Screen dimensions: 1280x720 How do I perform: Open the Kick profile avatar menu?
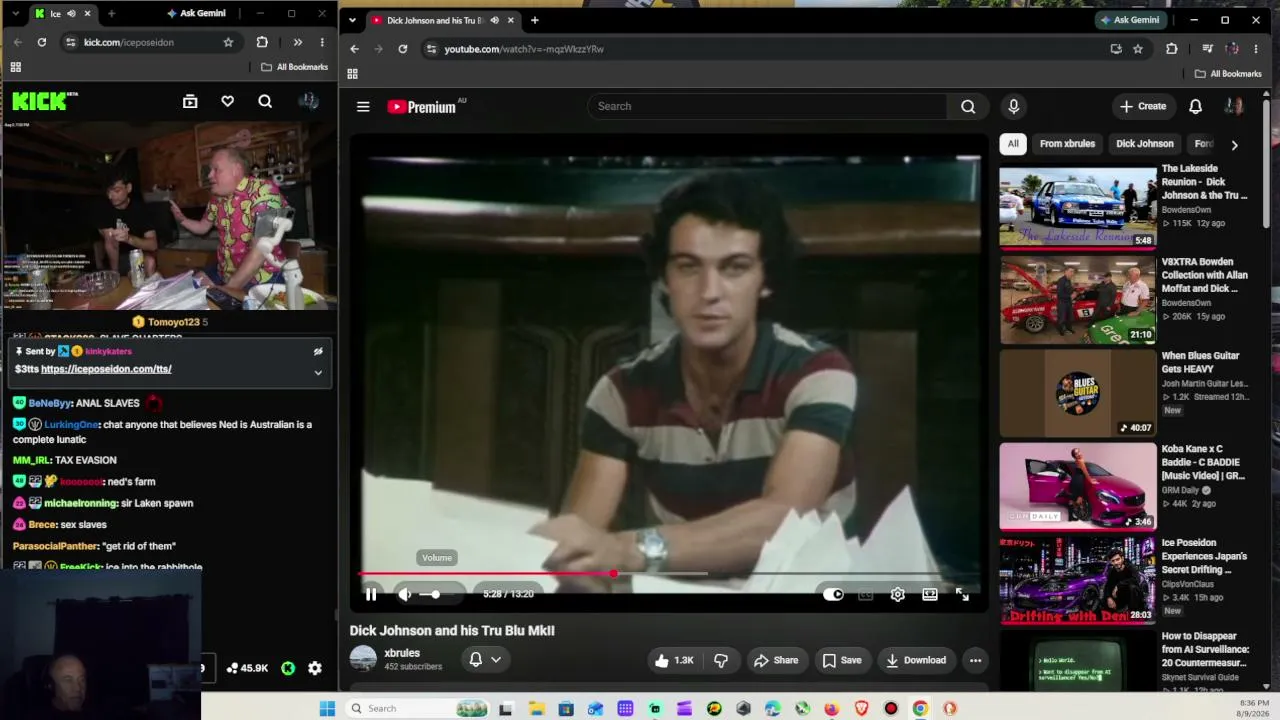[x=309, y=101]
